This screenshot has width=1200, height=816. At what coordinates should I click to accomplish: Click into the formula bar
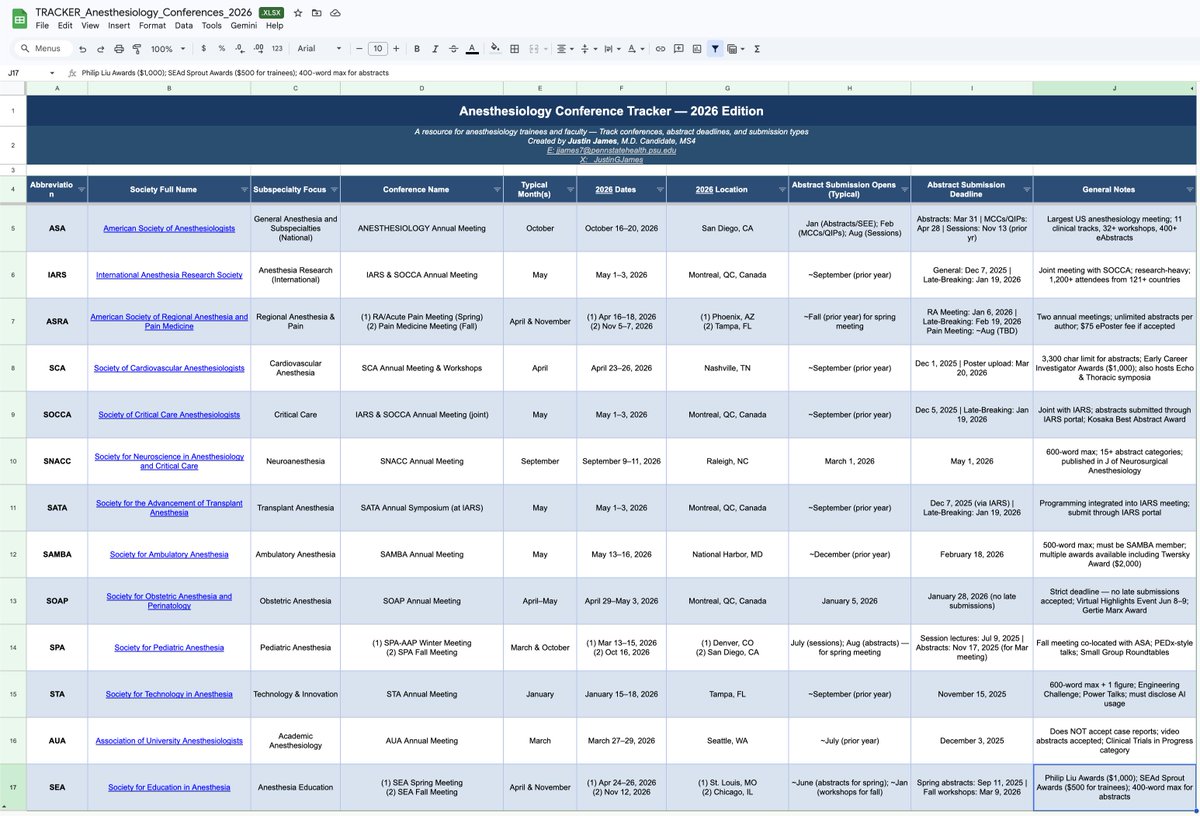pyautogui.click(x=640, y=73)
